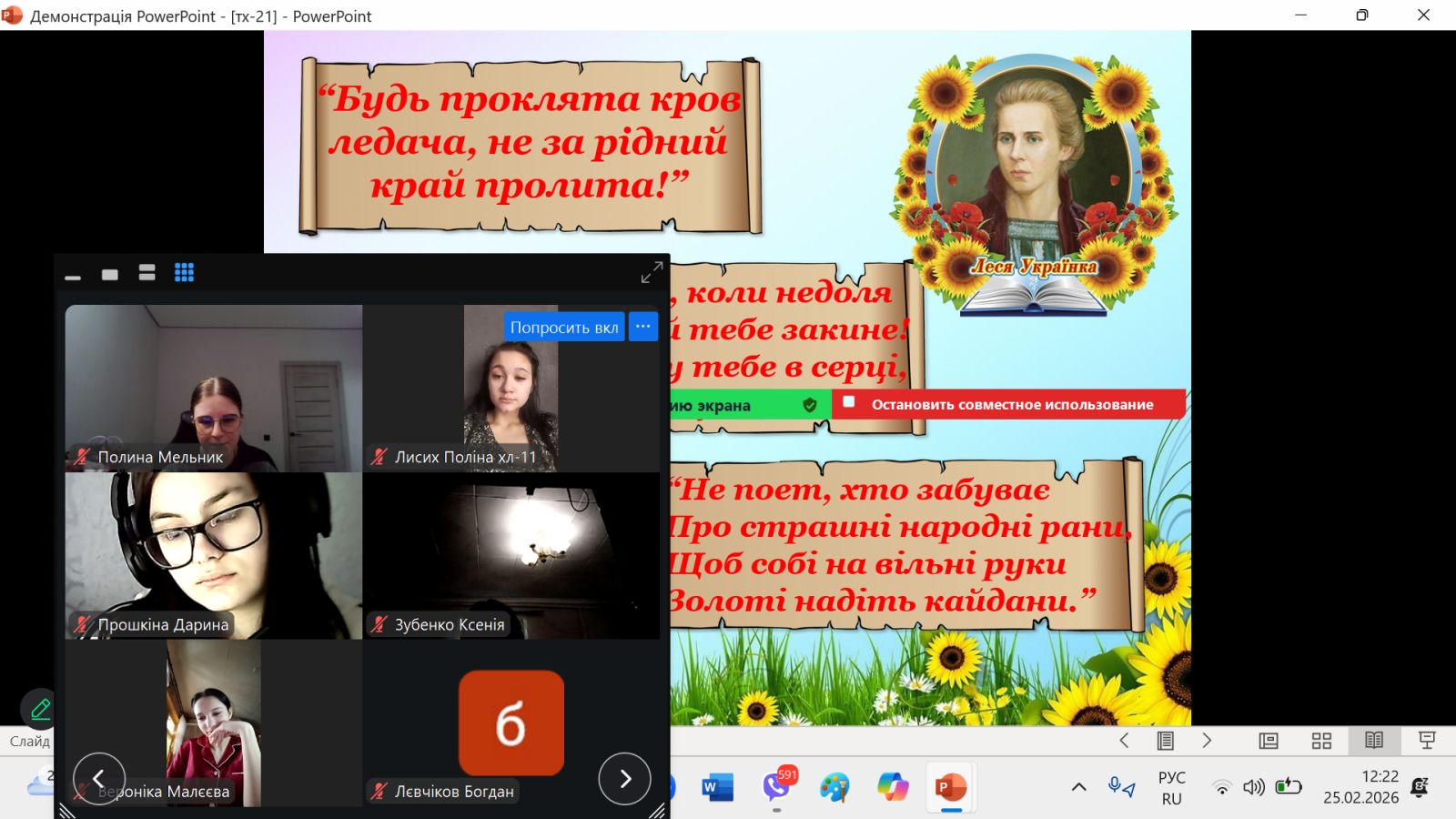Switch to Slide Sorter view
Image resolution: width=1456 pixels, height=819 pixels.
pos(1321,741)
